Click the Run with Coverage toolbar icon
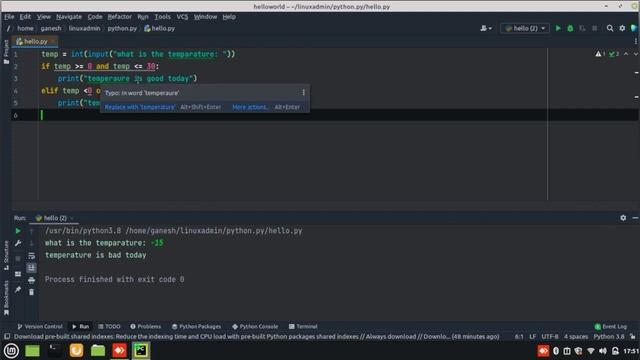Screen dimensions: 640x360 [582, 28]
